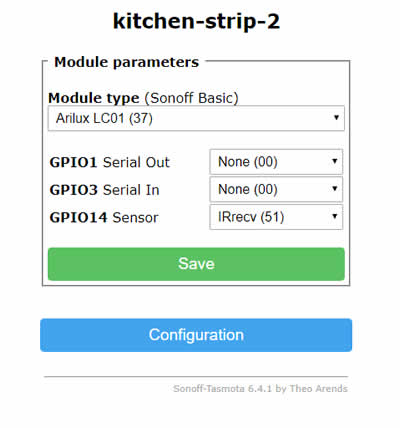Click the arrow on the Module type selector

[x=336, y=118]
